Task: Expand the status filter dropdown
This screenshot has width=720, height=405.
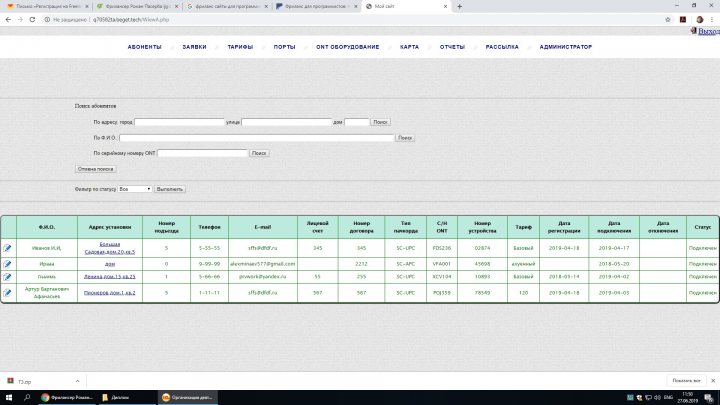Action: coord(135,189)
